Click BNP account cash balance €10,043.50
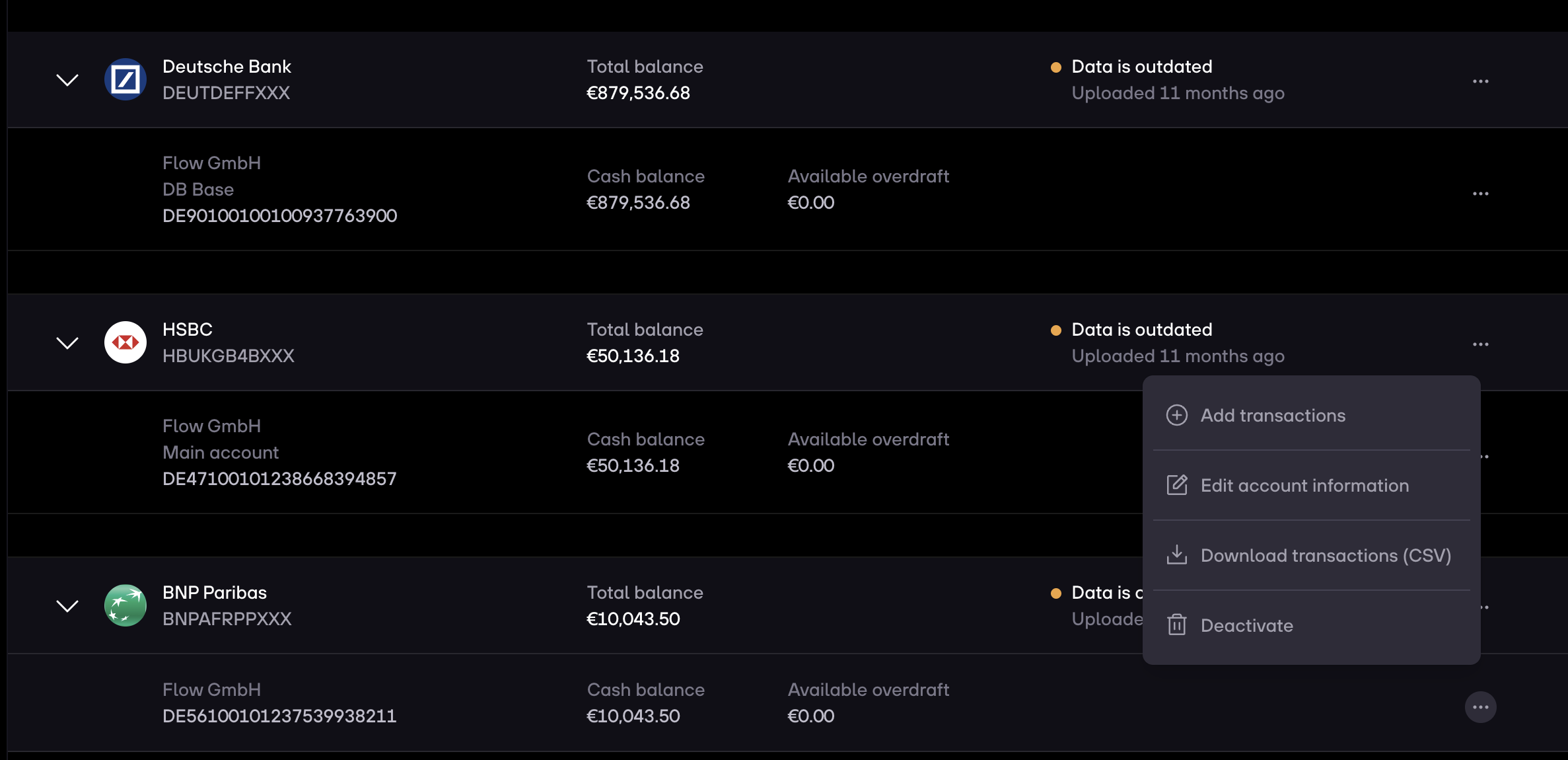 (x=633, y=716)
